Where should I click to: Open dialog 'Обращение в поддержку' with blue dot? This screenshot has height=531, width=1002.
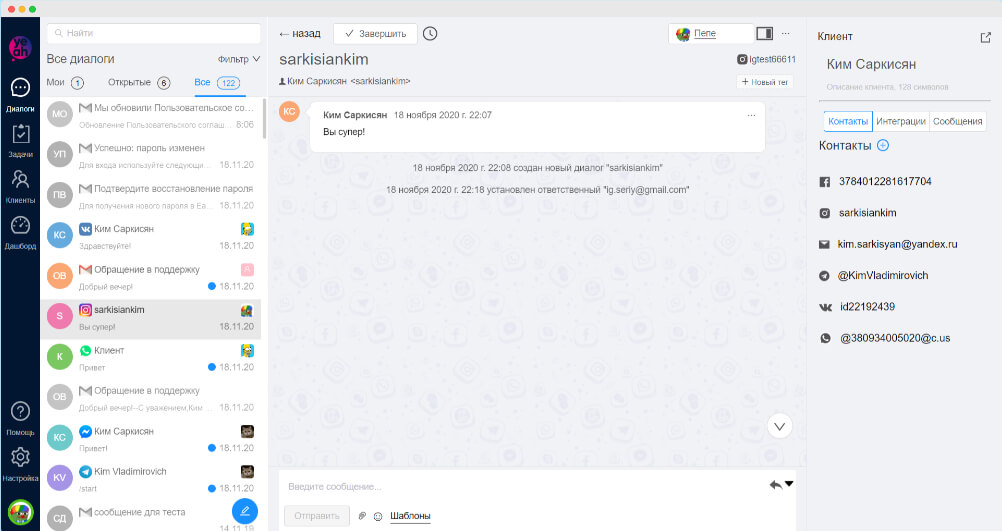pos(151,277)
